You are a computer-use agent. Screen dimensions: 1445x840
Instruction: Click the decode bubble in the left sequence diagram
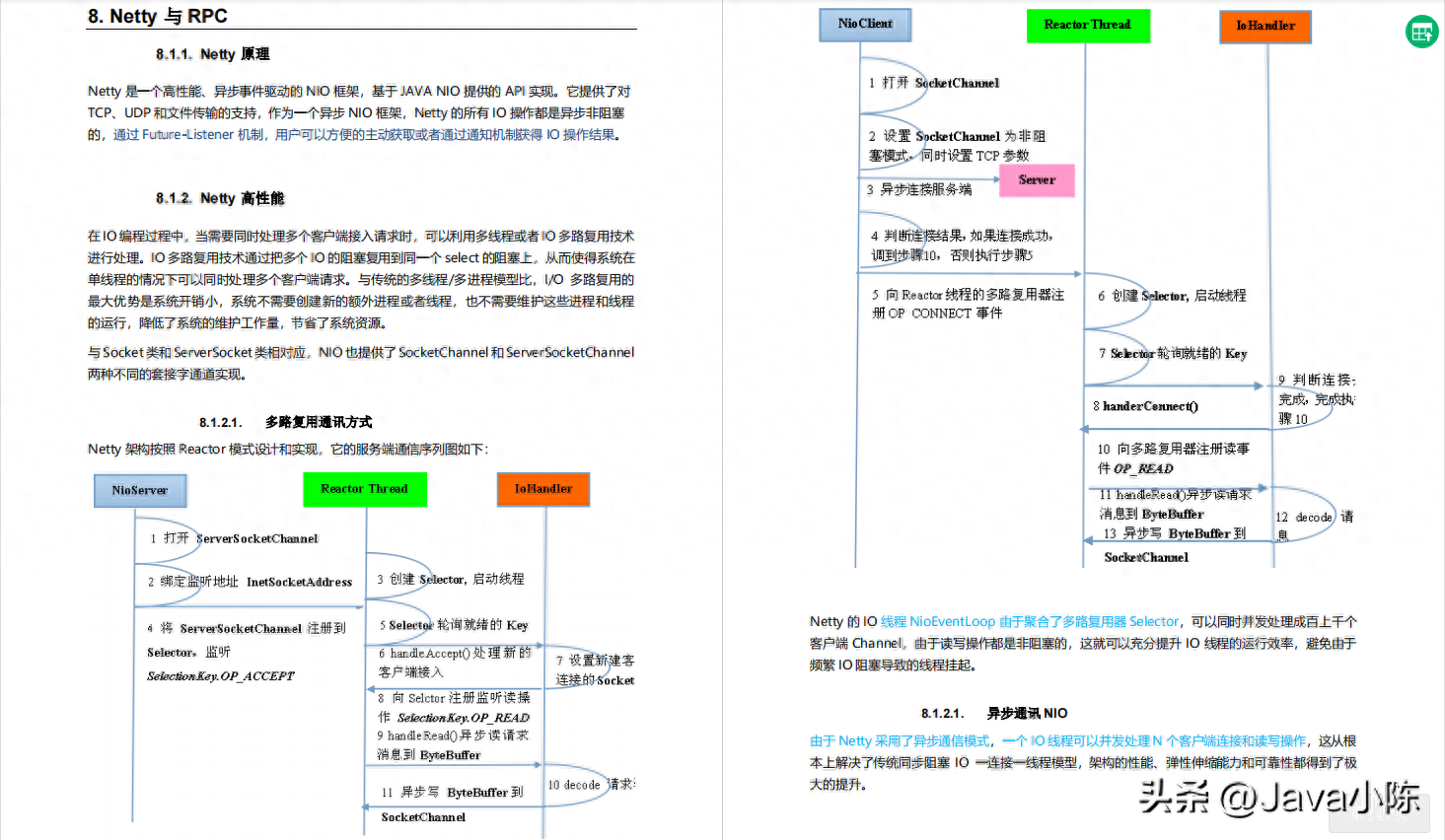578,786
